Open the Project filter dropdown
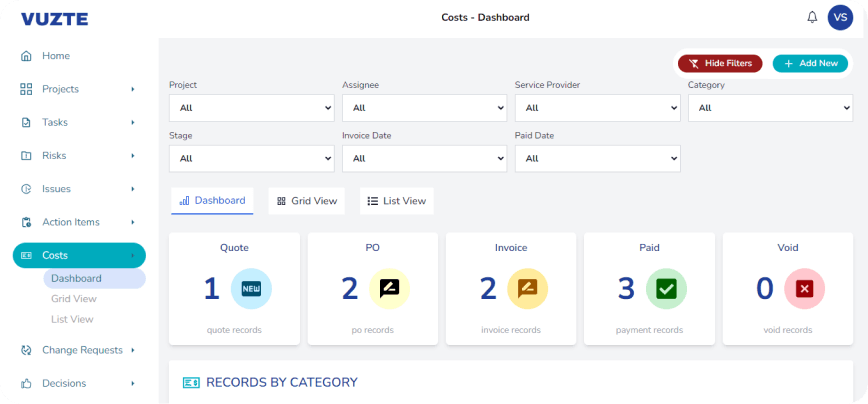Viewport: 868px width, 404px height. (x=251, y=107)
